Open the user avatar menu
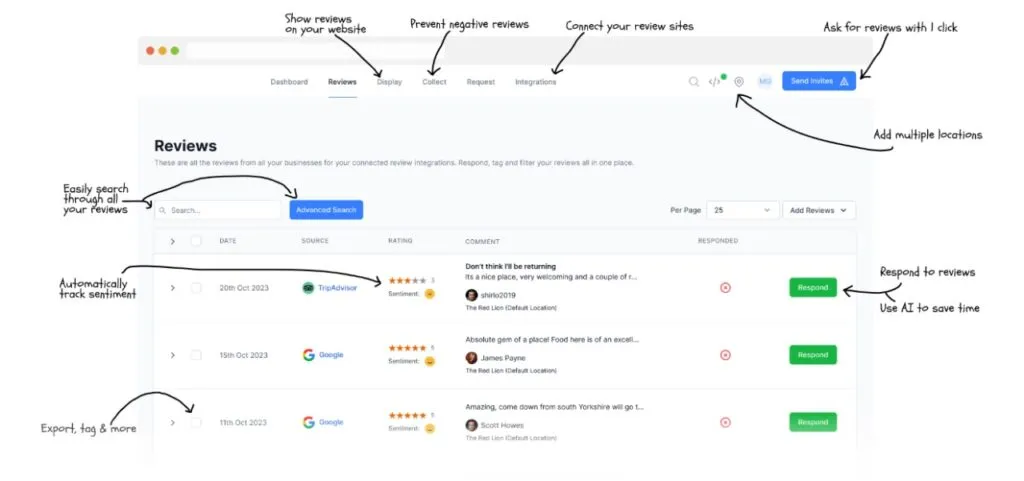1024x481 pixels. click(765, 82)
